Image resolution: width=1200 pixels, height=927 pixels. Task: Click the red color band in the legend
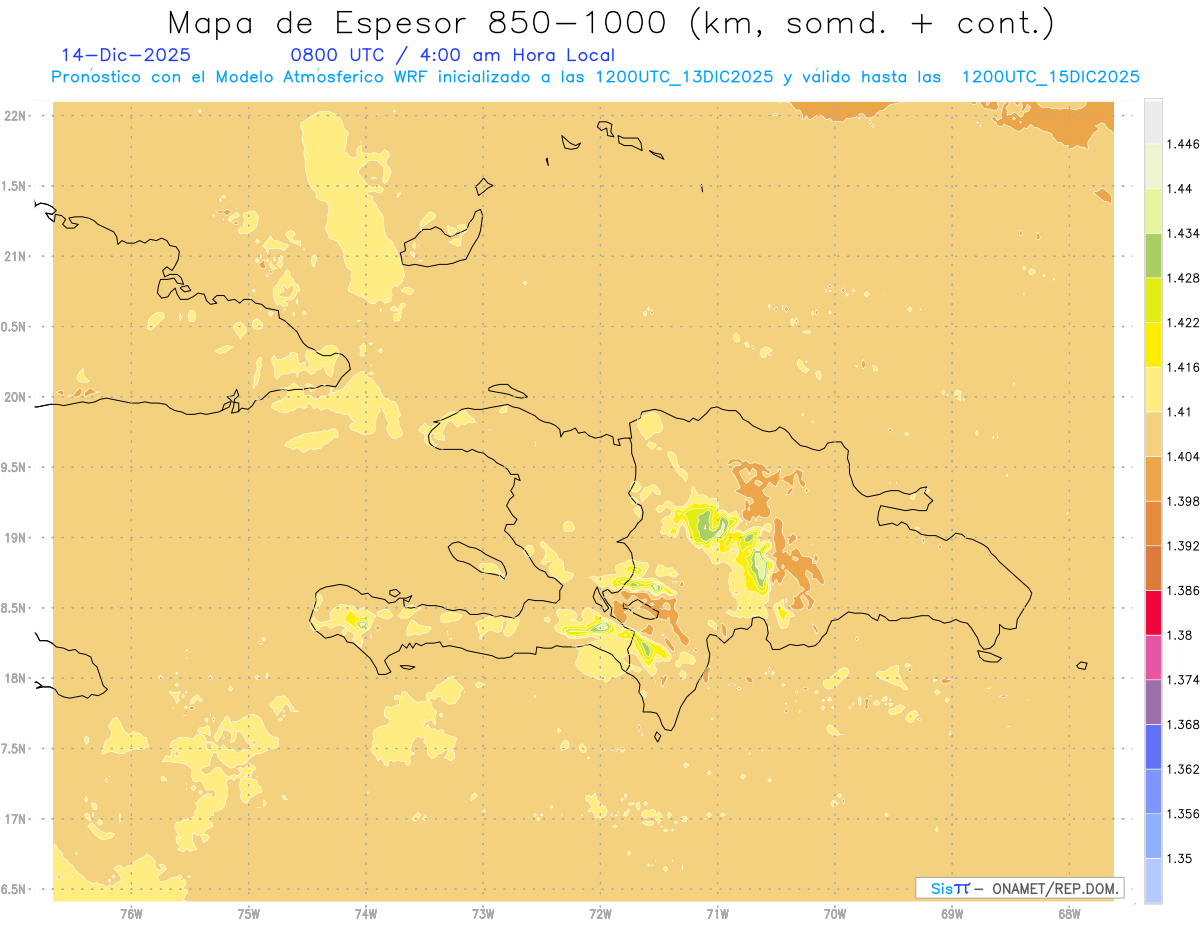tap(1153, 613)
